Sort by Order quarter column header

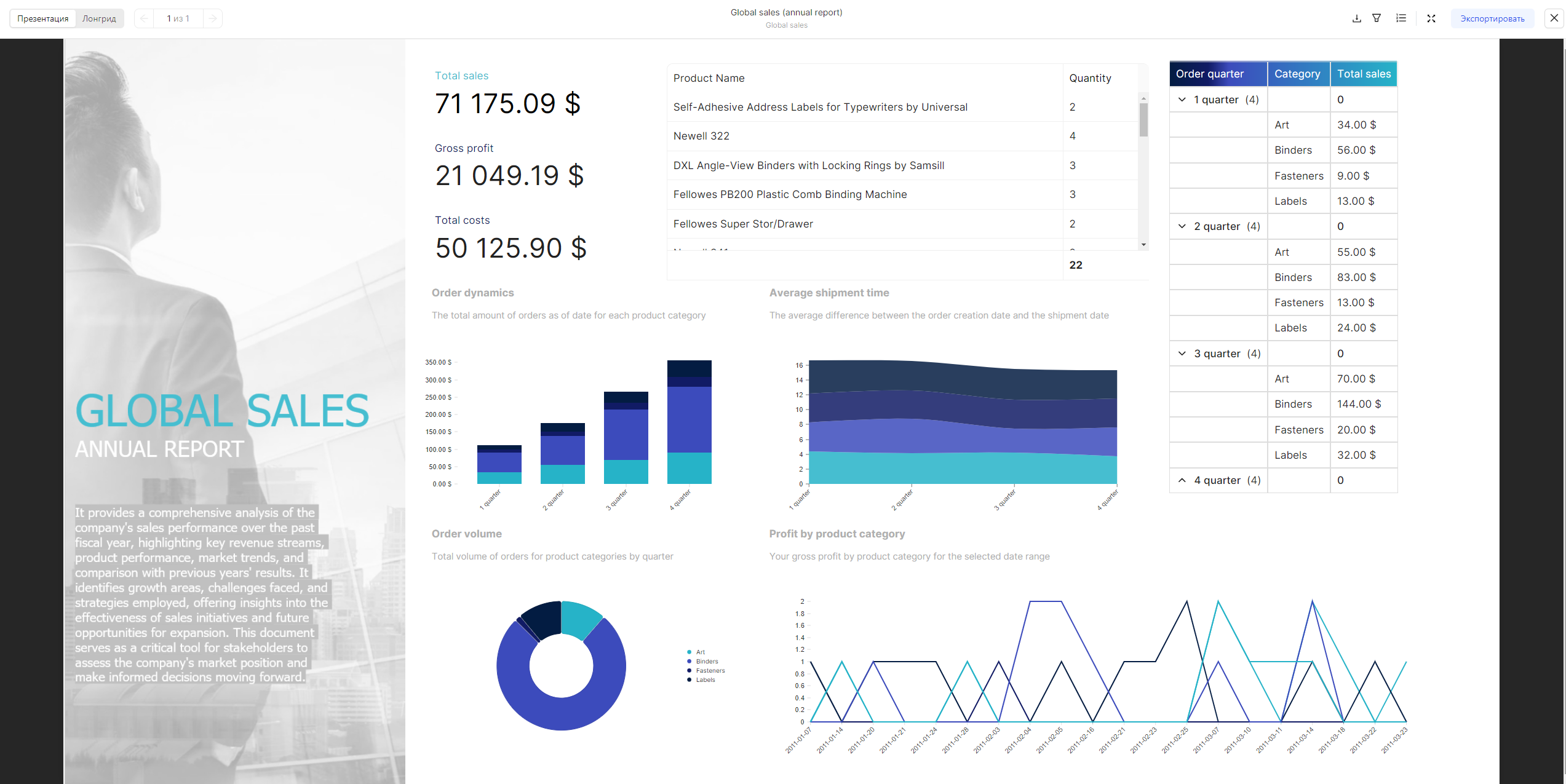click(1209, 74)
